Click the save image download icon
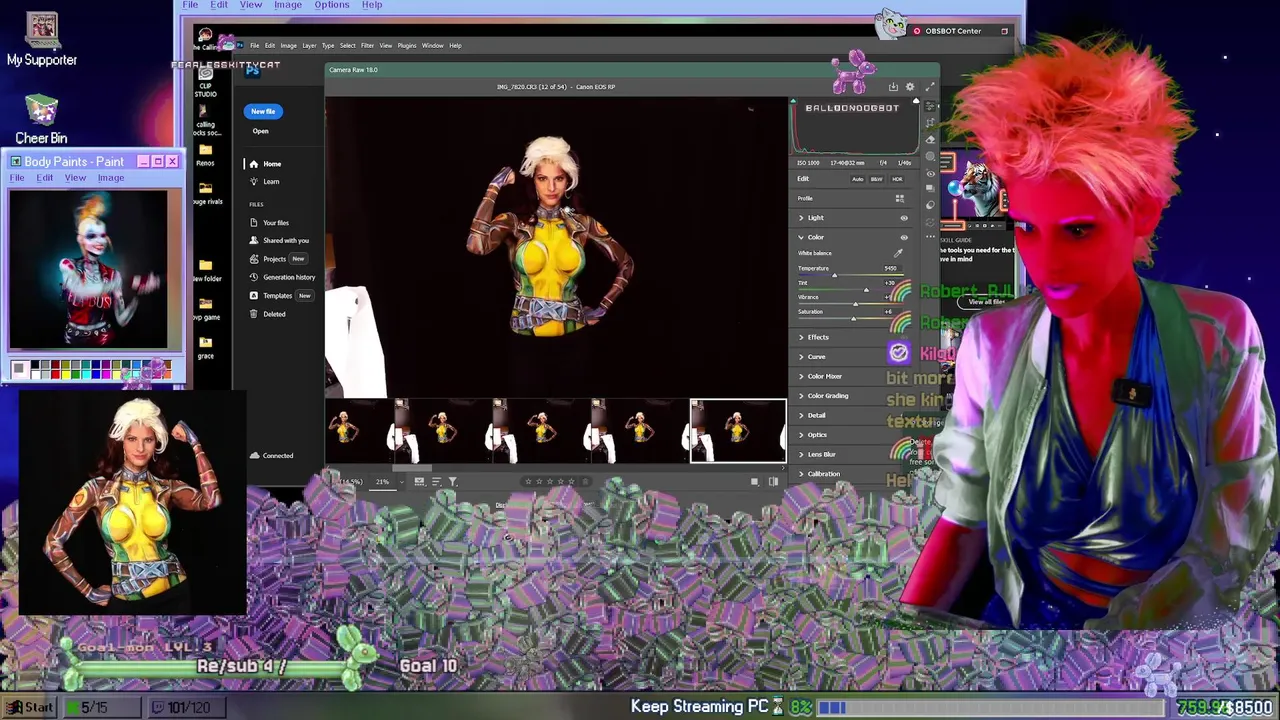Image resolution: width=1280 pixels, height=720 pixels. point(893,87)
